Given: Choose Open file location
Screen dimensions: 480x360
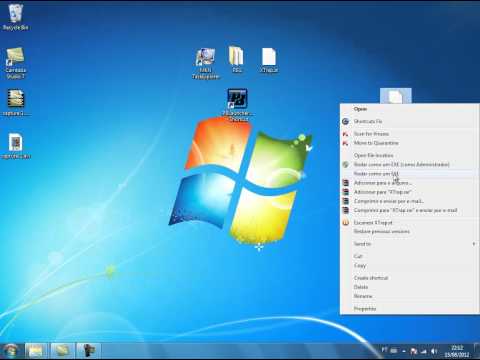Looking at the screenshot, I should pos(409,155).
